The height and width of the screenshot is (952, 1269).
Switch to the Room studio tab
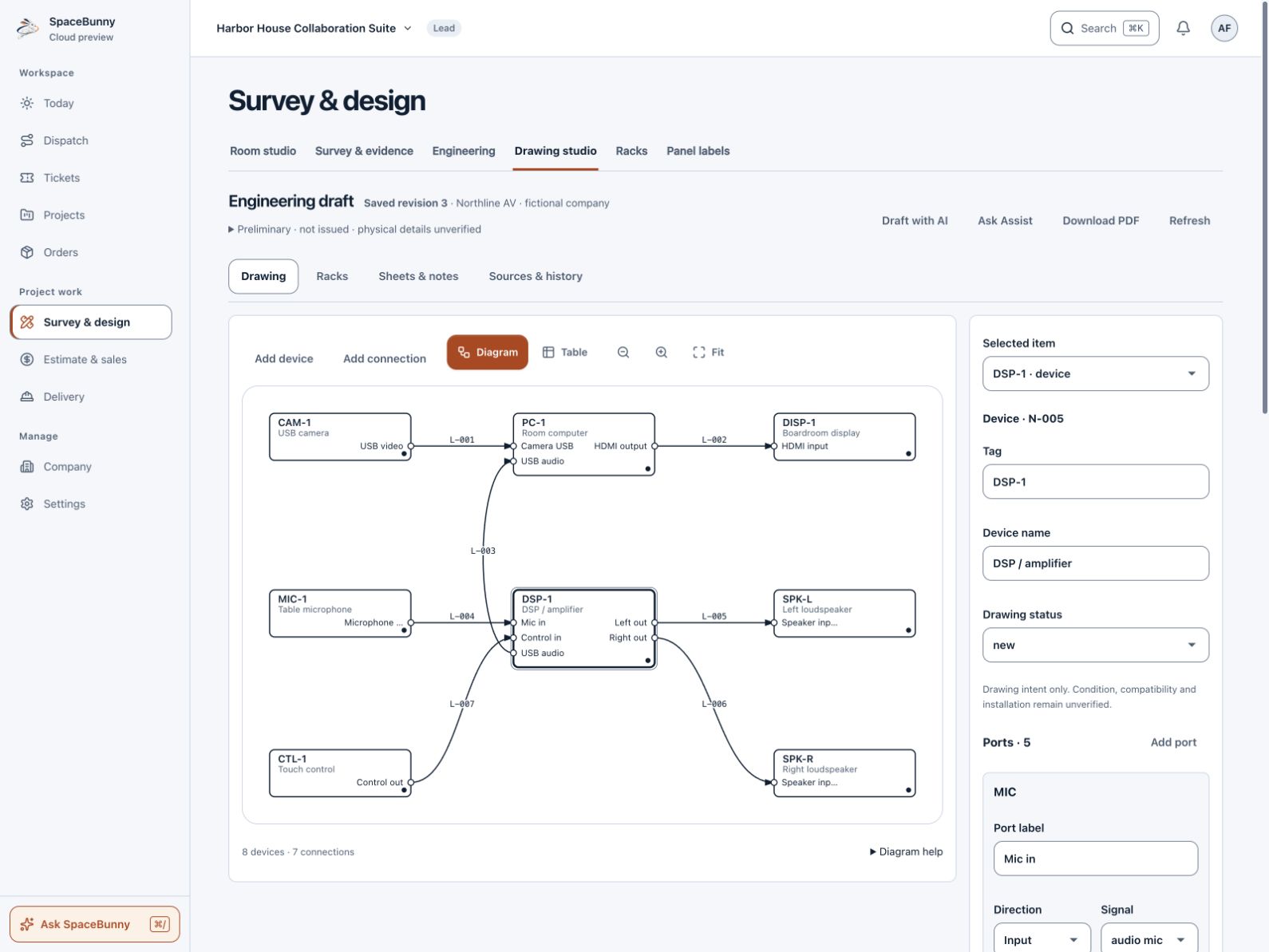263,151
